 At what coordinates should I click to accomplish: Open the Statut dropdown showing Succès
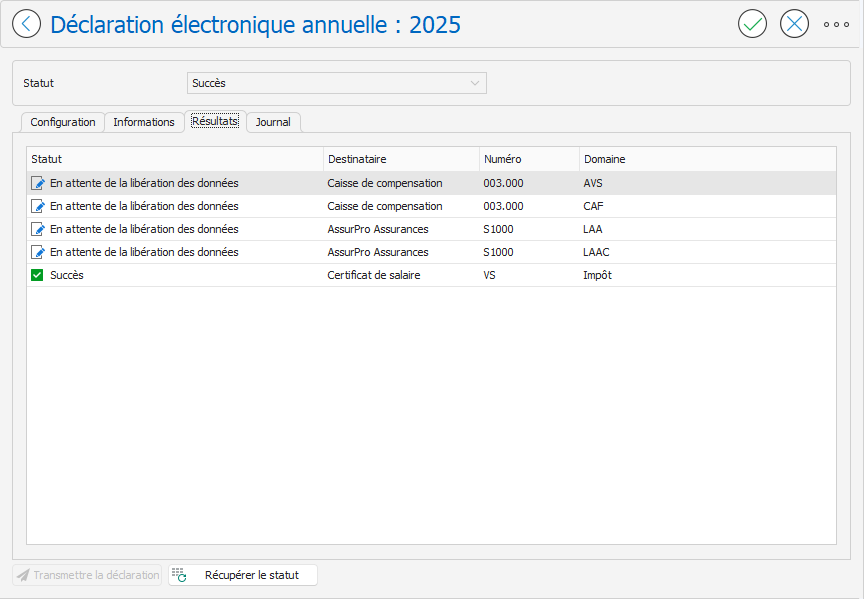pos(336,83)
